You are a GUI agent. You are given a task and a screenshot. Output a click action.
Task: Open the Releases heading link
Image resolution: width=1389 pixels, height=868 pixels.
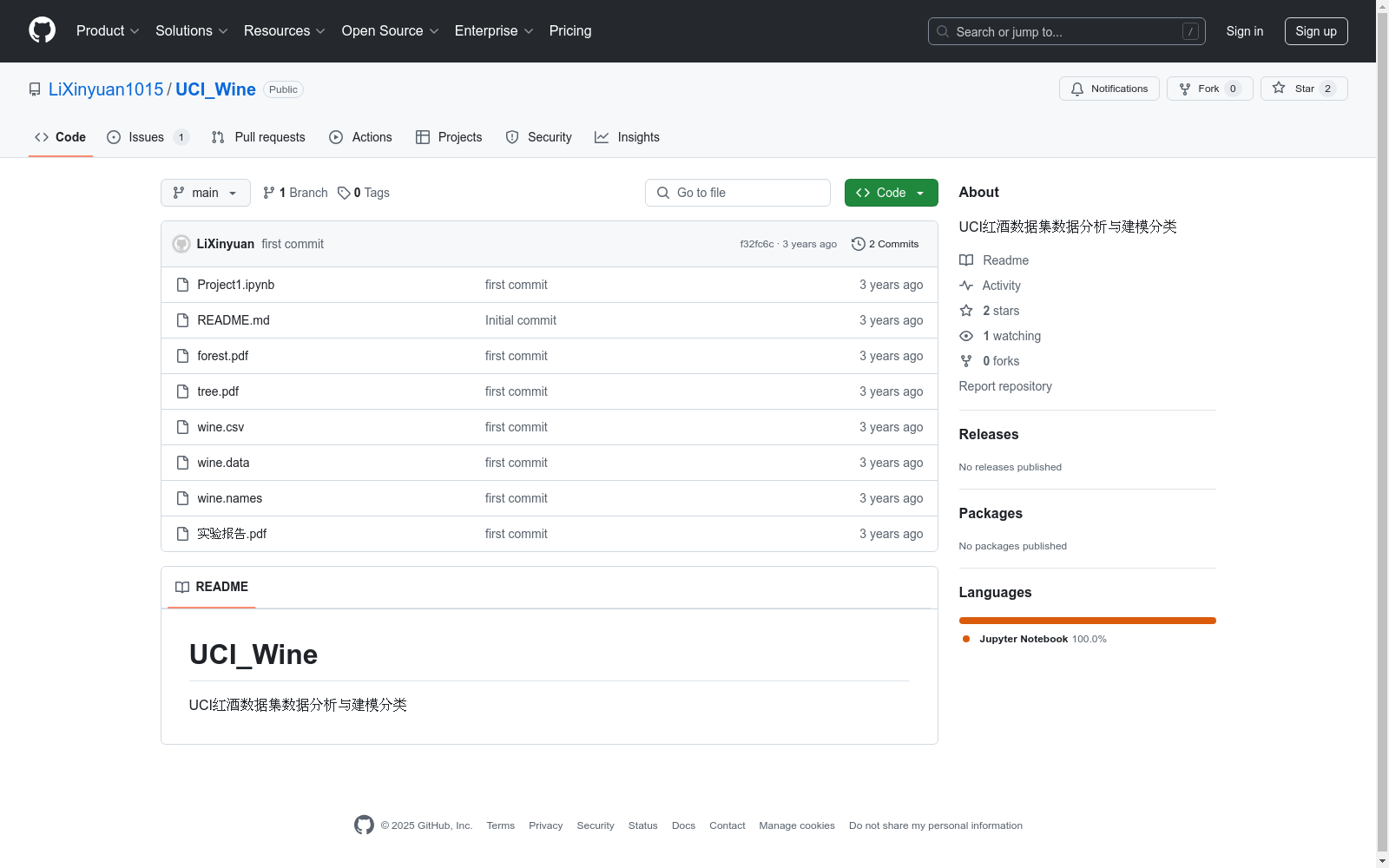click(989, 435)
